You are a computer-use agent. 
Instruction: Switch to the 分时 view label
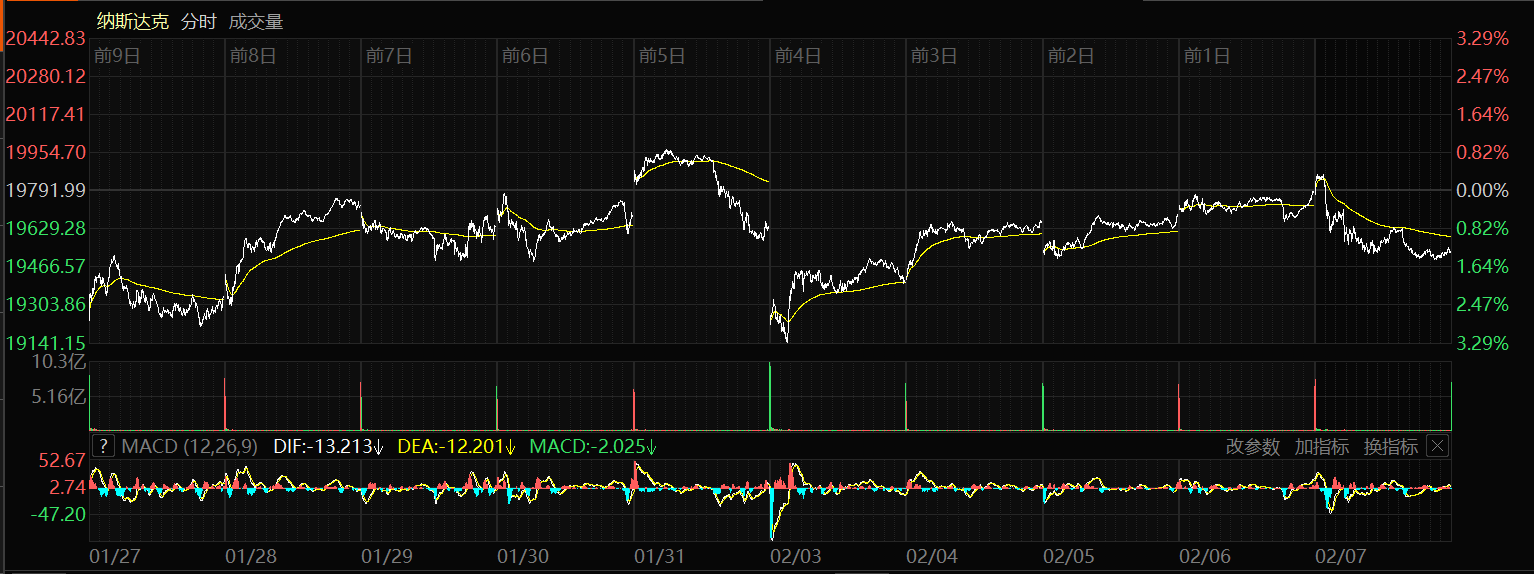(x=198, y=21)
